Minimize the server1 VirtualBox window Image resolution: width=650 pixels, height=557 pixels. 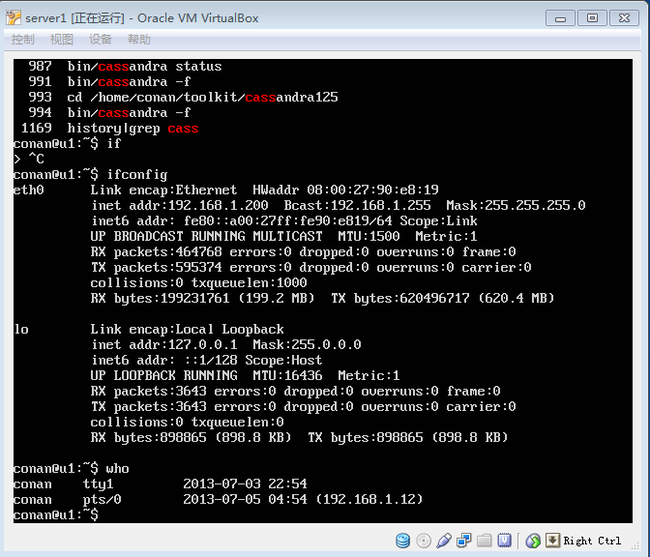[x=560, y=18]
